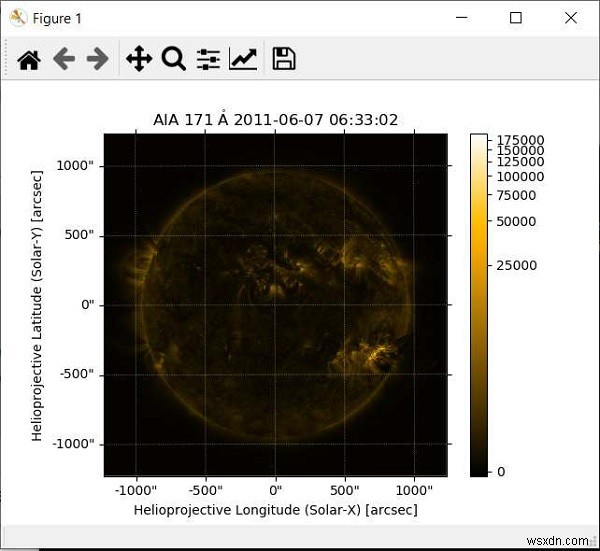Click the 25000 tick label on the colorbar

[x=517, y=265]
